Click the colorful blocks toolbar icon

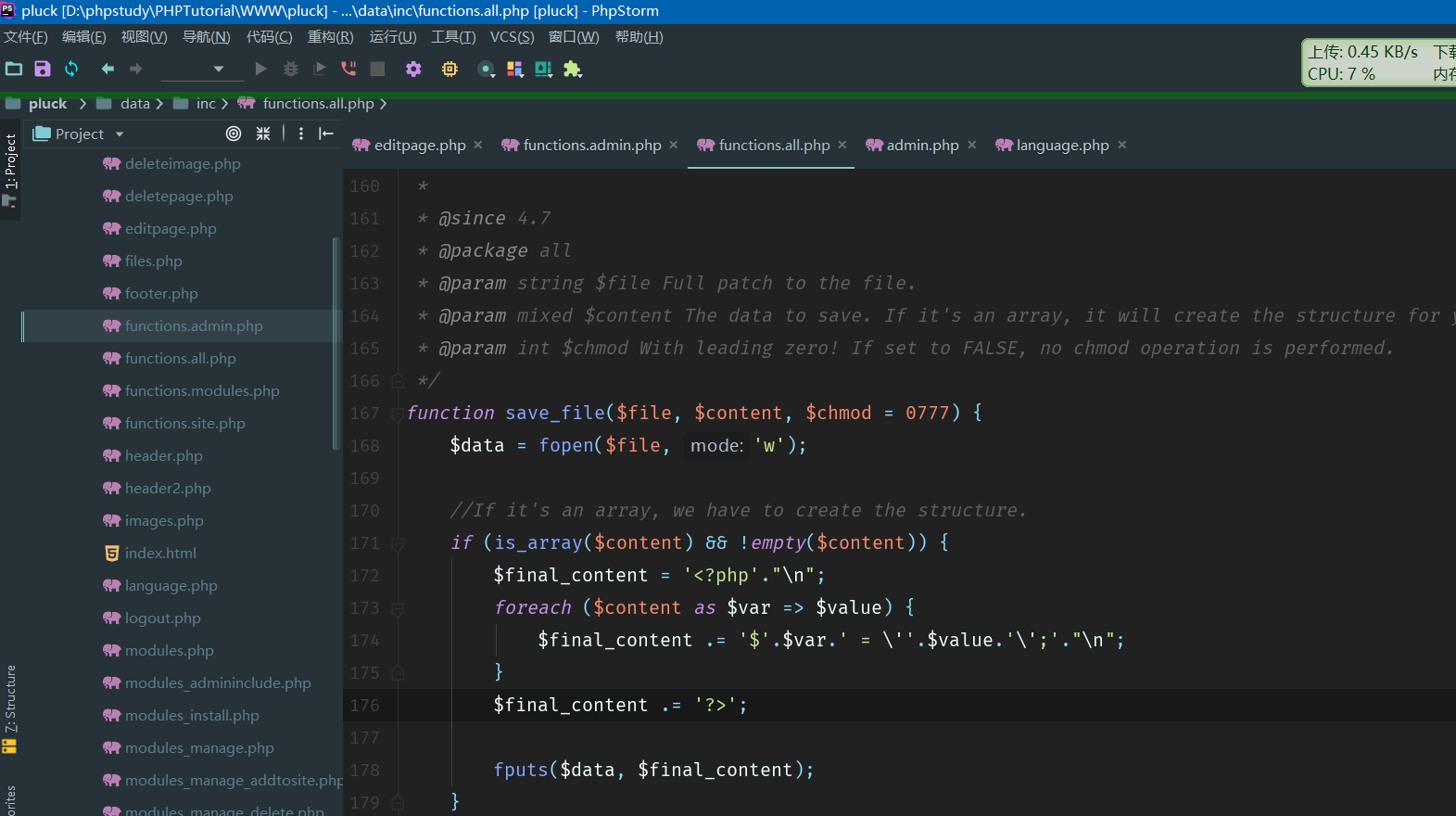[x=515, y=69]
